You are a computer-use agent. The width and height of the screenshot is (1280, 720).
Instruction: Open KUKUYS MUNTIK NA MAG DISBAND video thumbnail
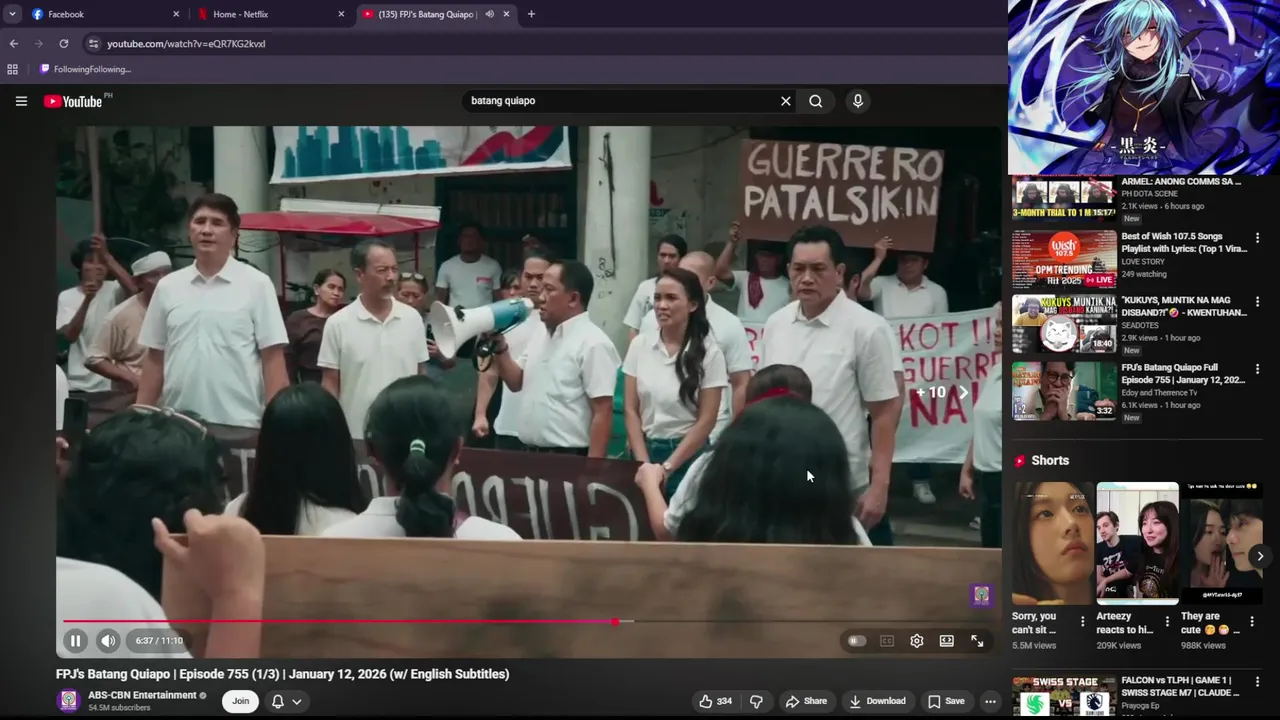click(1064, 323)
